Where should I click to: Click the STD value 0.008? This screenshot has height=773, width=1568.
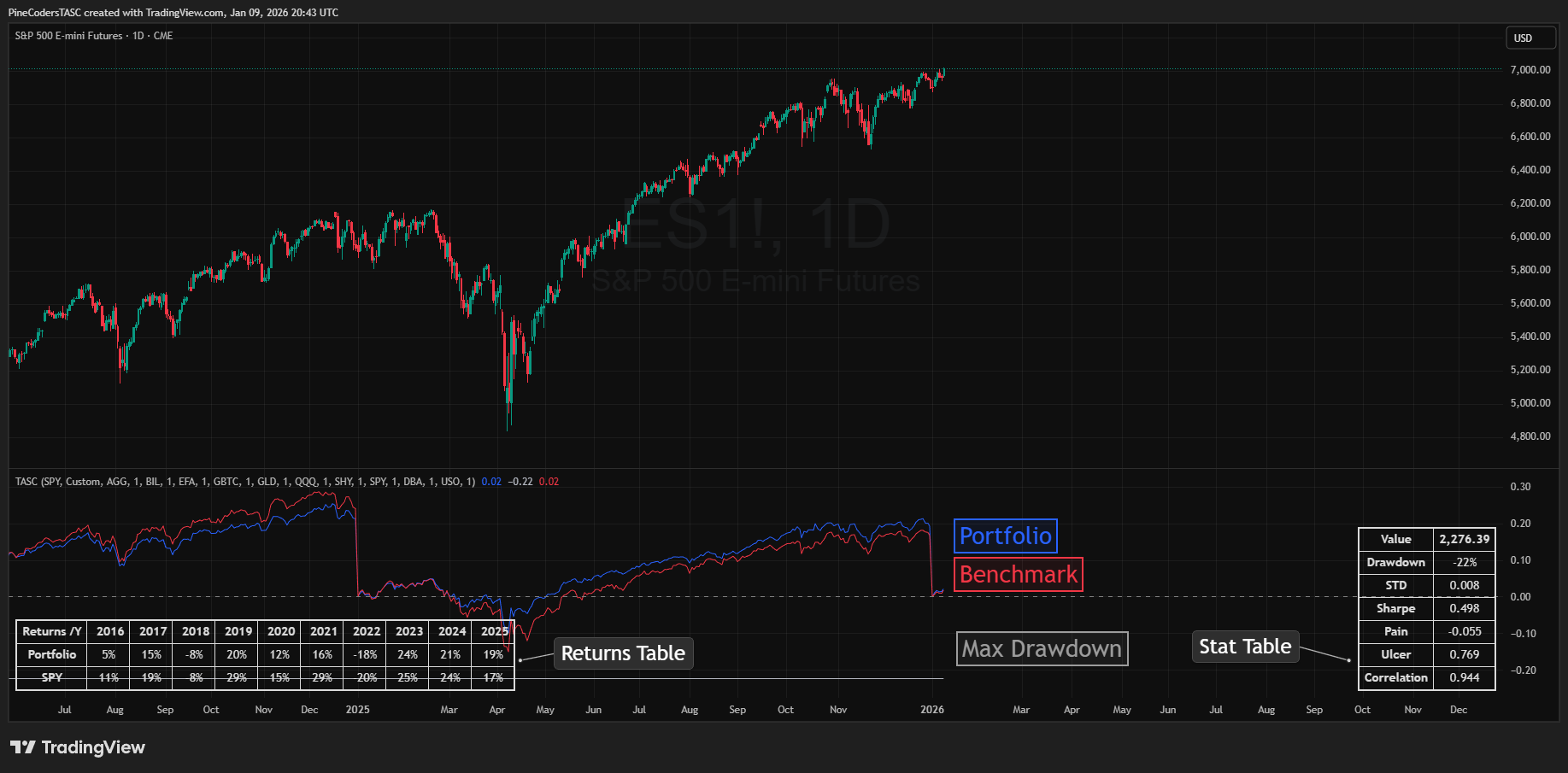point(1465,585)
